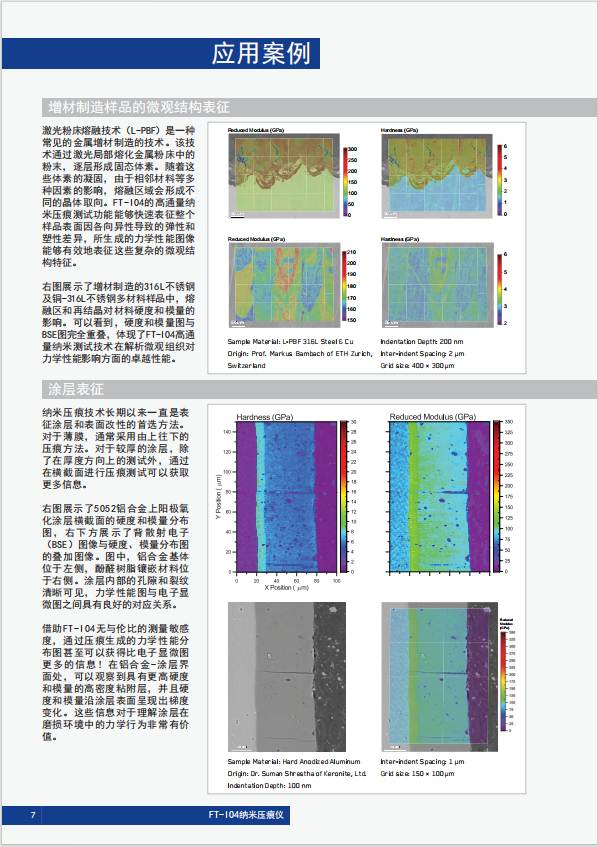Open top-right Hardness overlay map thumbnail
This screenshot has width=598, height=847.
pos(438,176)
